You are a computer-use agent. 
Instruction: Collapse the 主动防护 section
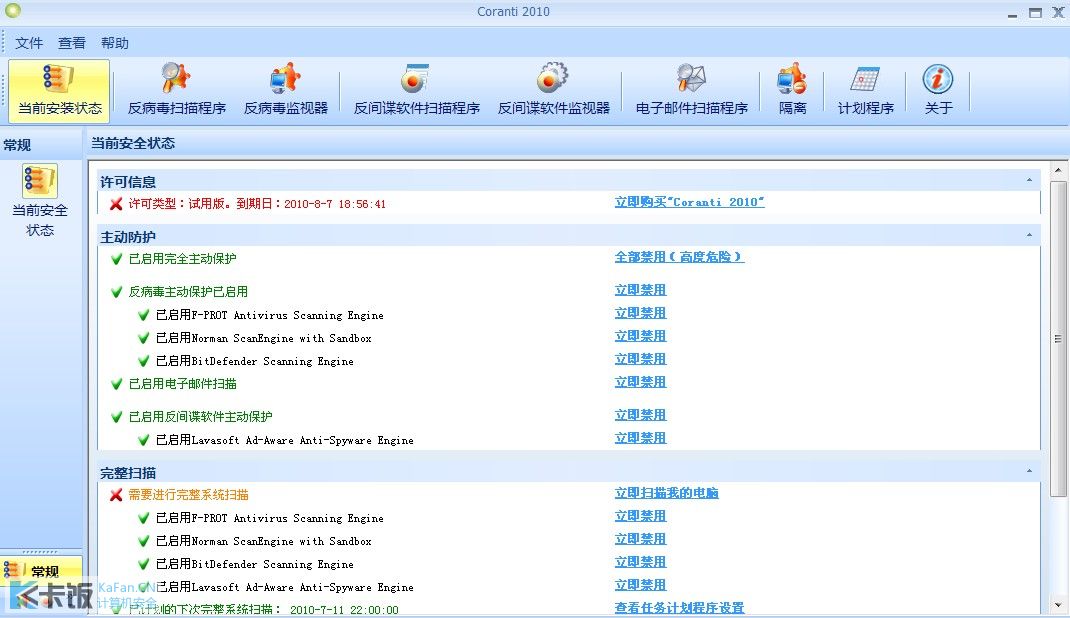coord(1029,235)
